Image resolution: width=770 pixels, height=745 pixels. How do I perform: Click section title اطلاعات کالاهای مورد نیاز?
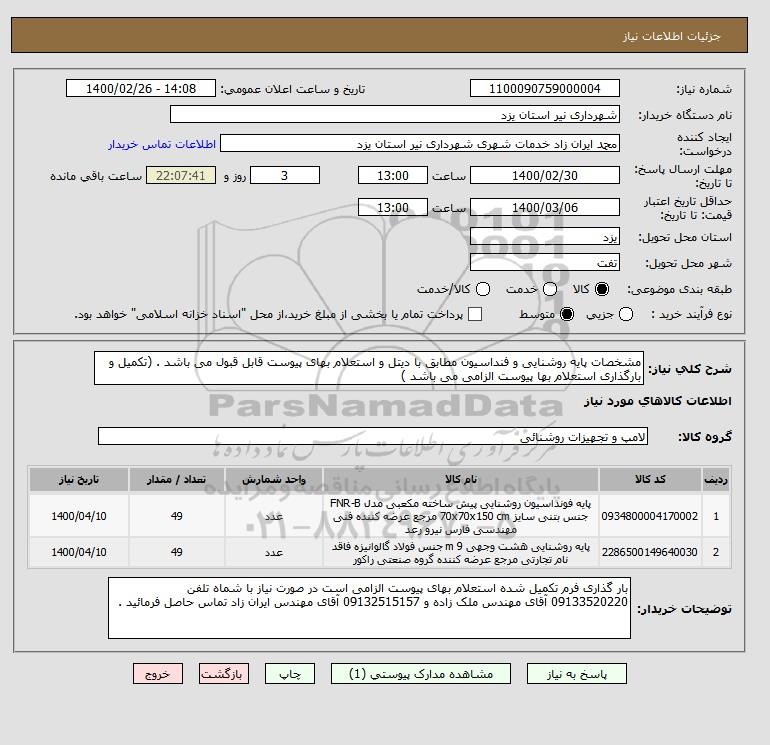[x=657, y=401]
